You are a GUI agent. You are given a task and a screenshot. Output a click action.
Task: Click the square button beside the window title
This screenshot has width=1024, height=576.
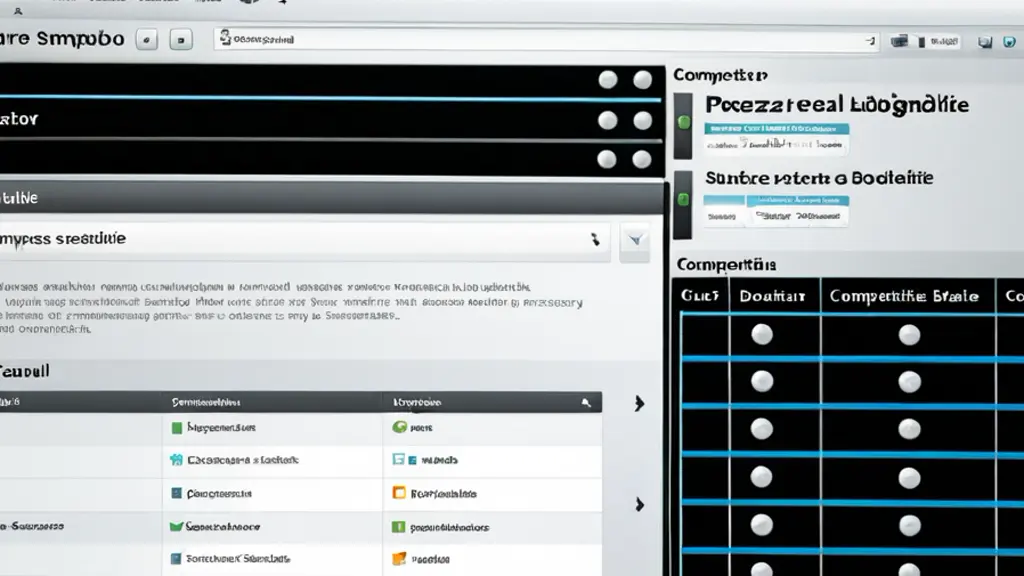(x=181, y=40)
